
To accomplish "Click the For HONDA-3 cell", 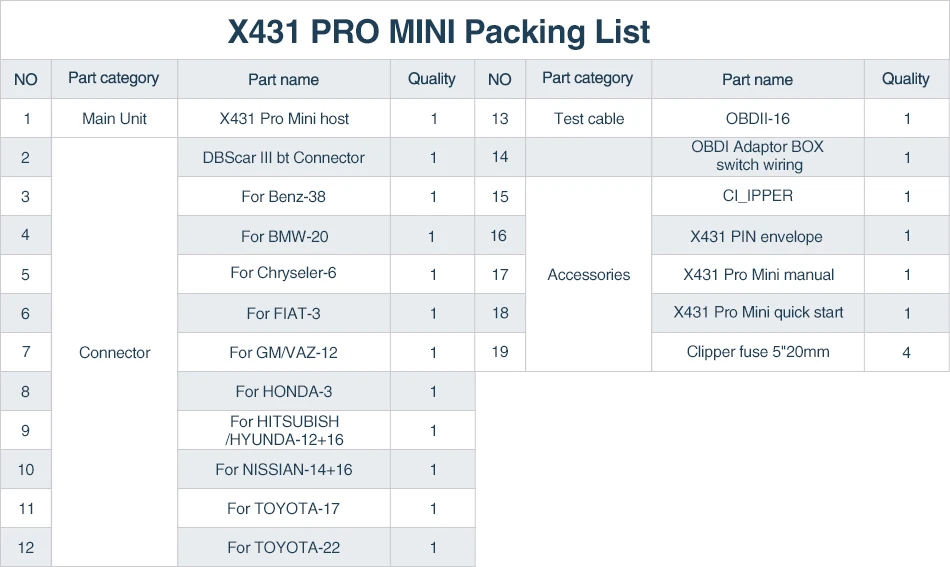I will [x=284, y=391].
